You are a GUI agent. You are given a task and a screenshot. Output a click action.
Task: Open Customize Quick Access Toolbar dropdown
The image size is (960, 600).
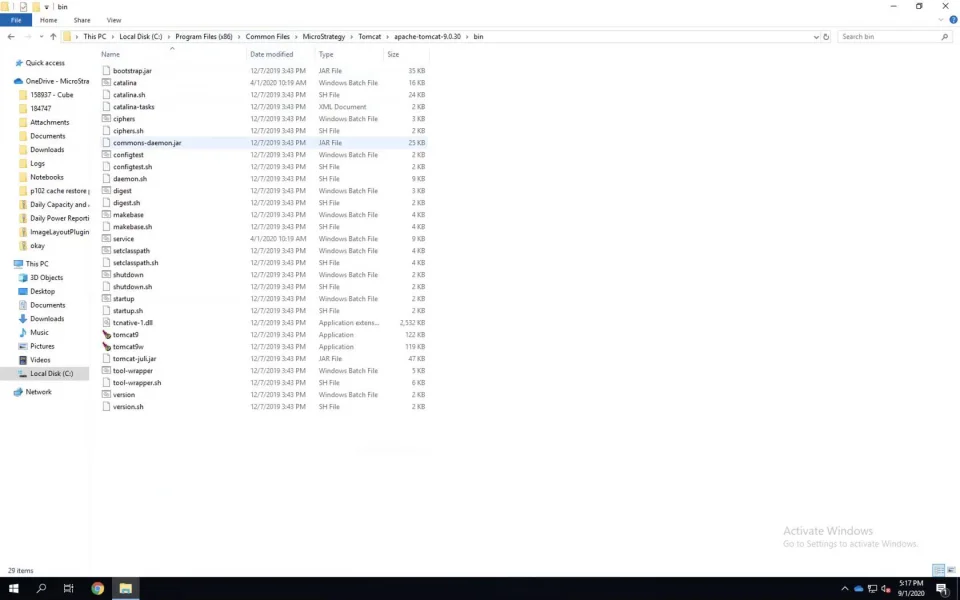click(47, 7)
